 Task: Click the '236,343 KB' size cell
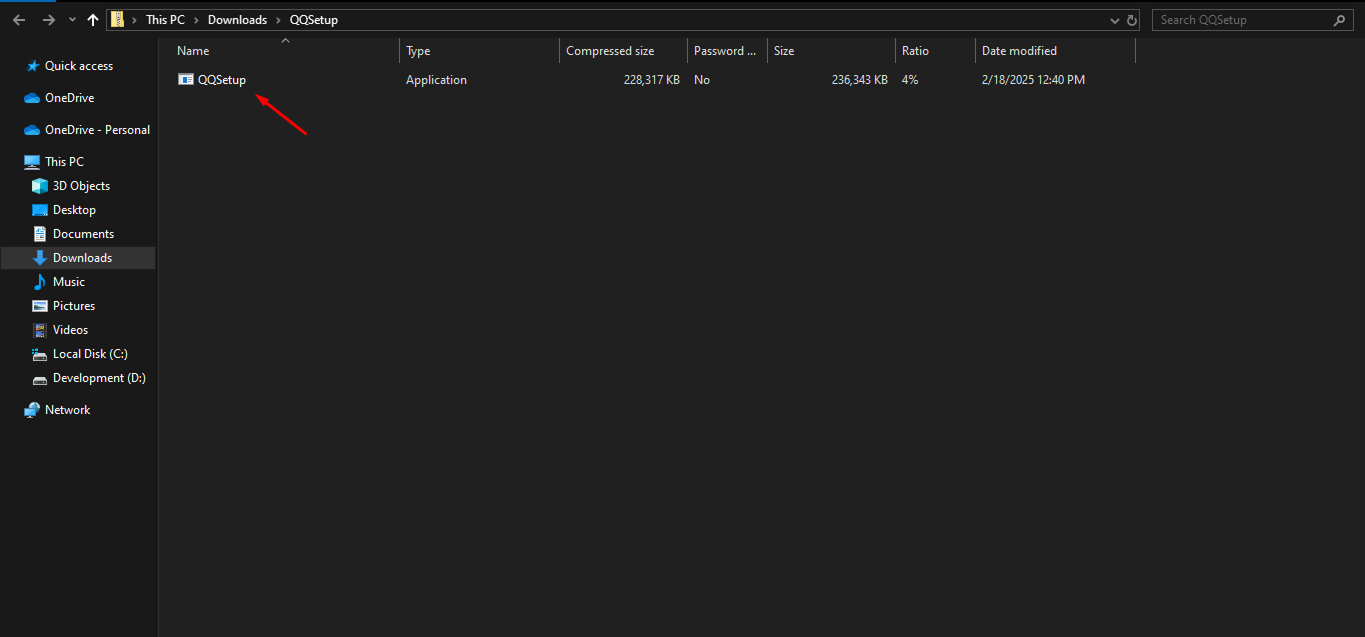point(859,80)
